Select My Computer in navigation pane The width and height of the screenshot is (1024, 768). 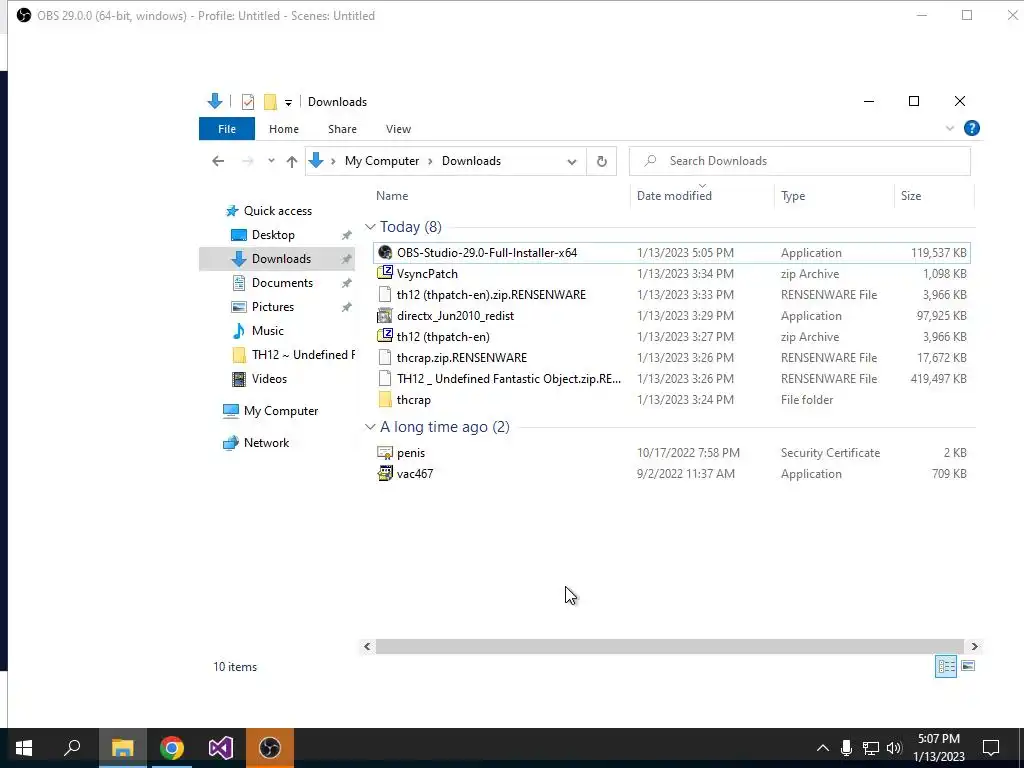(281, 411)
